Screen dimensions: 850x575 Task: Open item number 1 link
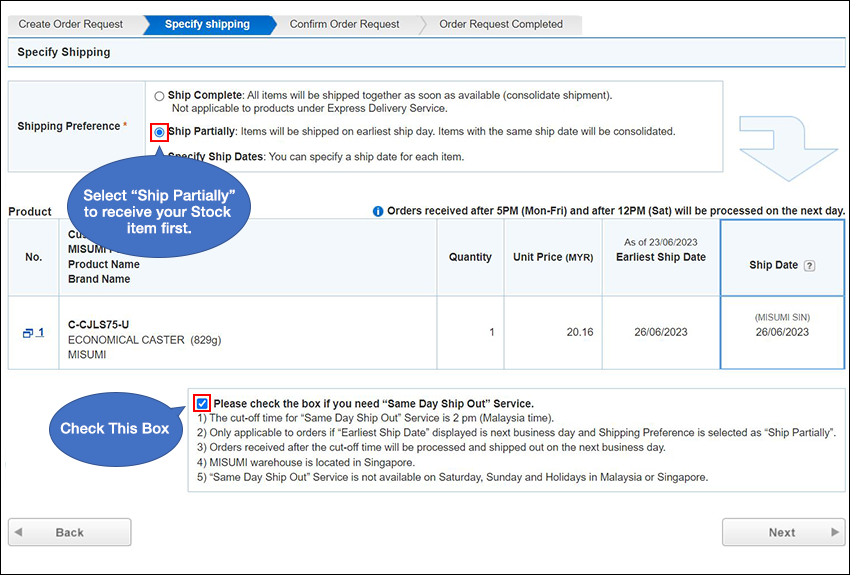pos(40,333)
